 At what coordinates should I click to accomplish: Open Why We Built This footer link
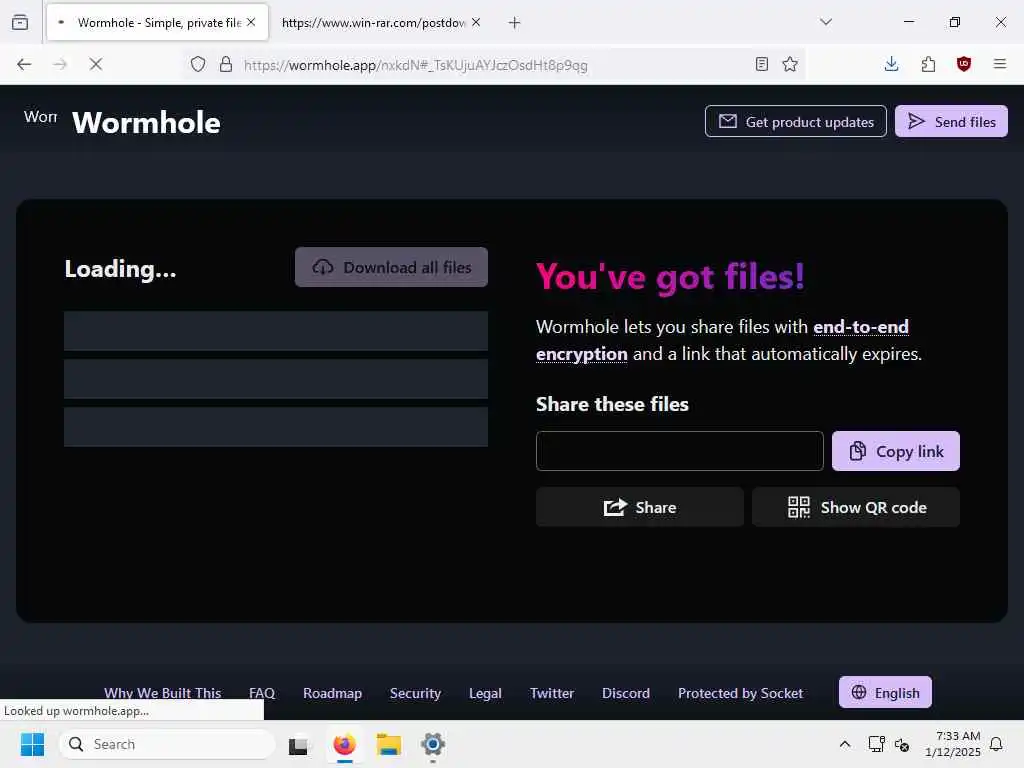click(163, 693)
